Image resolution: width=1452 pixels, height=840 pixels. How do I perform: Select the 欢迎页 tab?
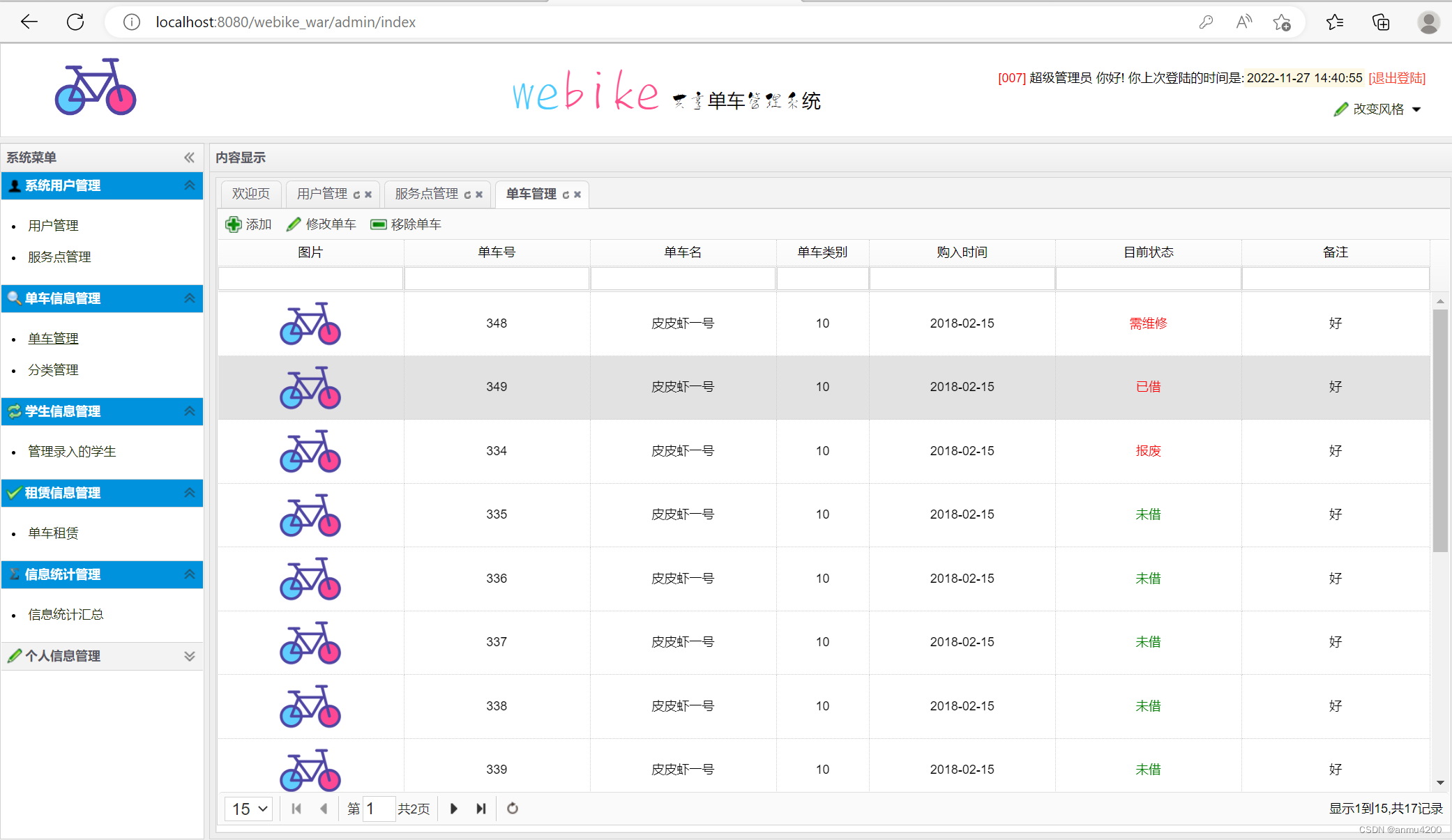[250, 194]
